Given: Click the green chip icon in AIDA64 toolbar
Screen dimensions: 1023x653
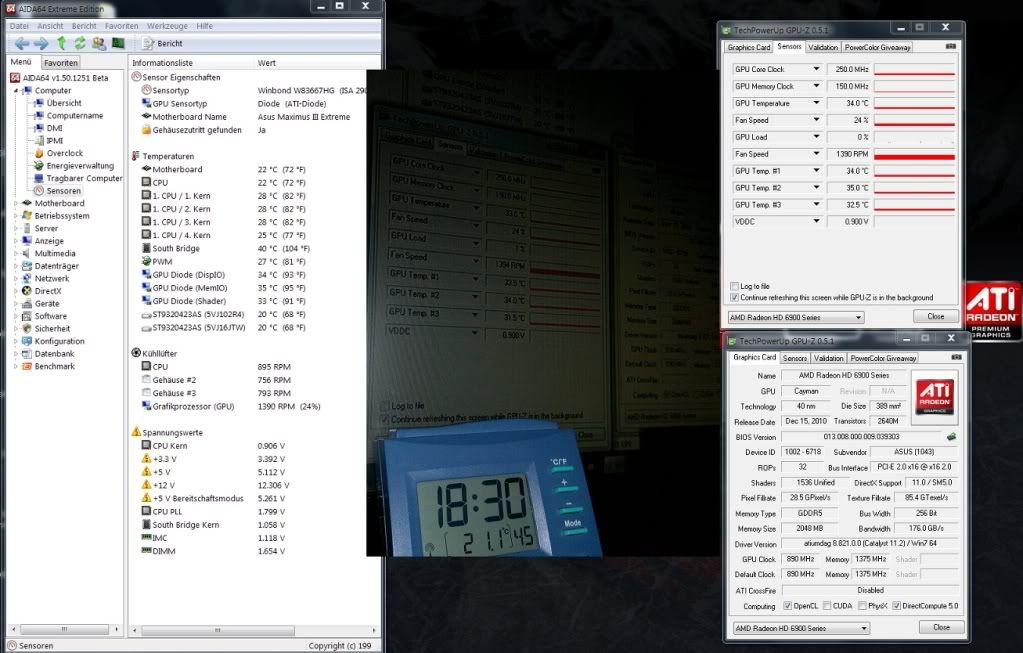Looking at the screenshot, I should click(x=118, y=43).
